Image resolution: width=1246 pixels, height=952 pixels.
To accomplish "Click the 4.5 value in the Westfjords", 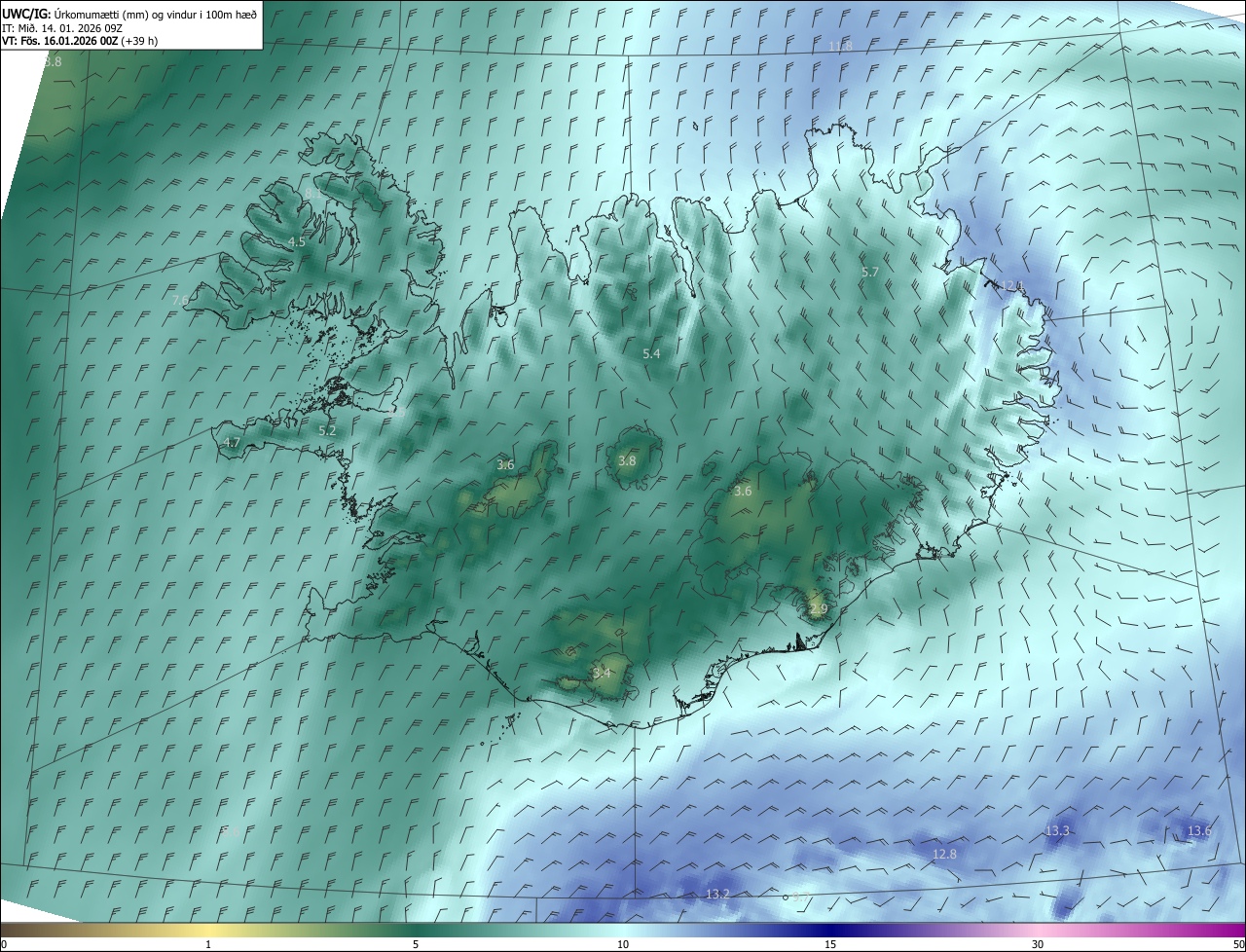I will tap(297, 241).
